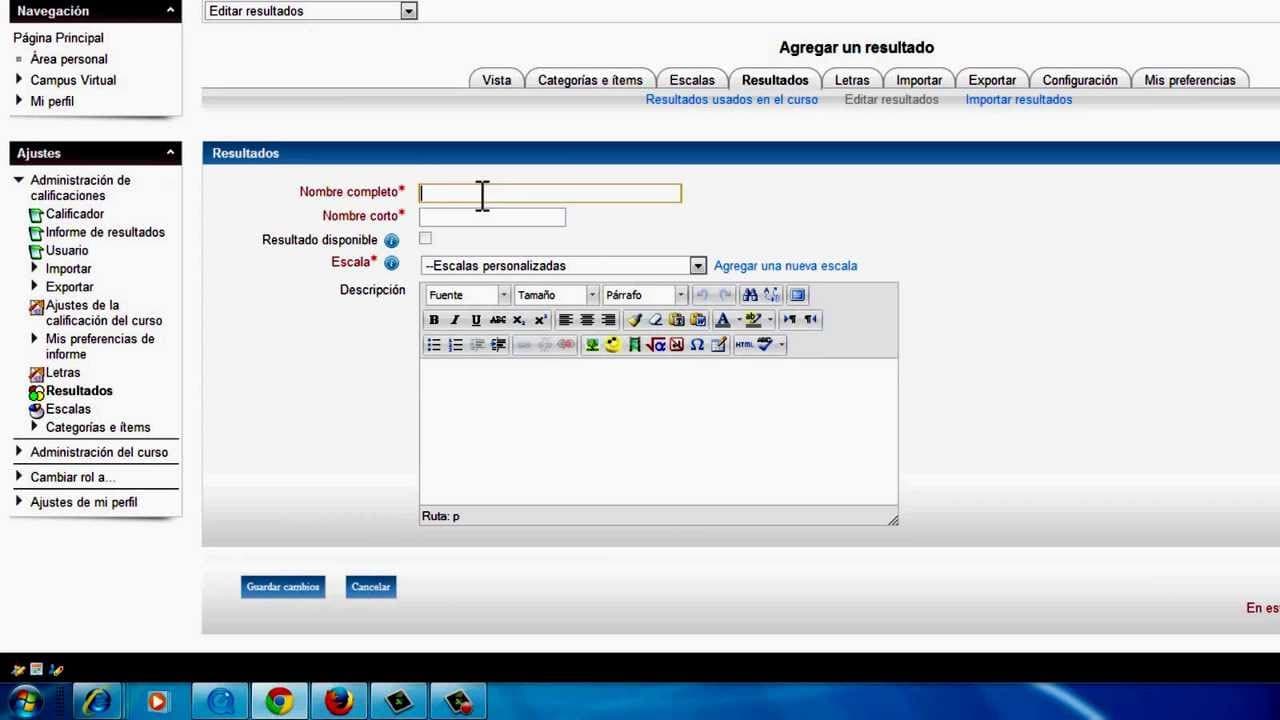Click paste from Word icon
The width and height of the screenshot is (1280, 720).
click(x=698, y=320)
